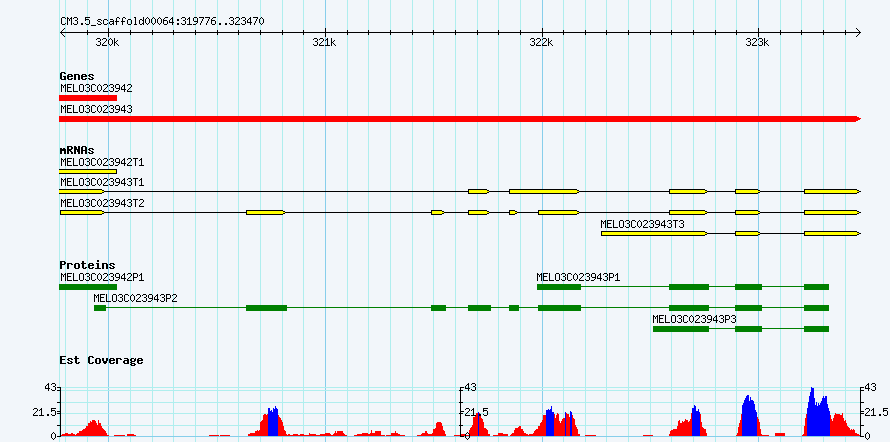Select the long red MELO3C023943 gene bar
This screenshot has height=442, width=890.
click(x=460, y=119)
